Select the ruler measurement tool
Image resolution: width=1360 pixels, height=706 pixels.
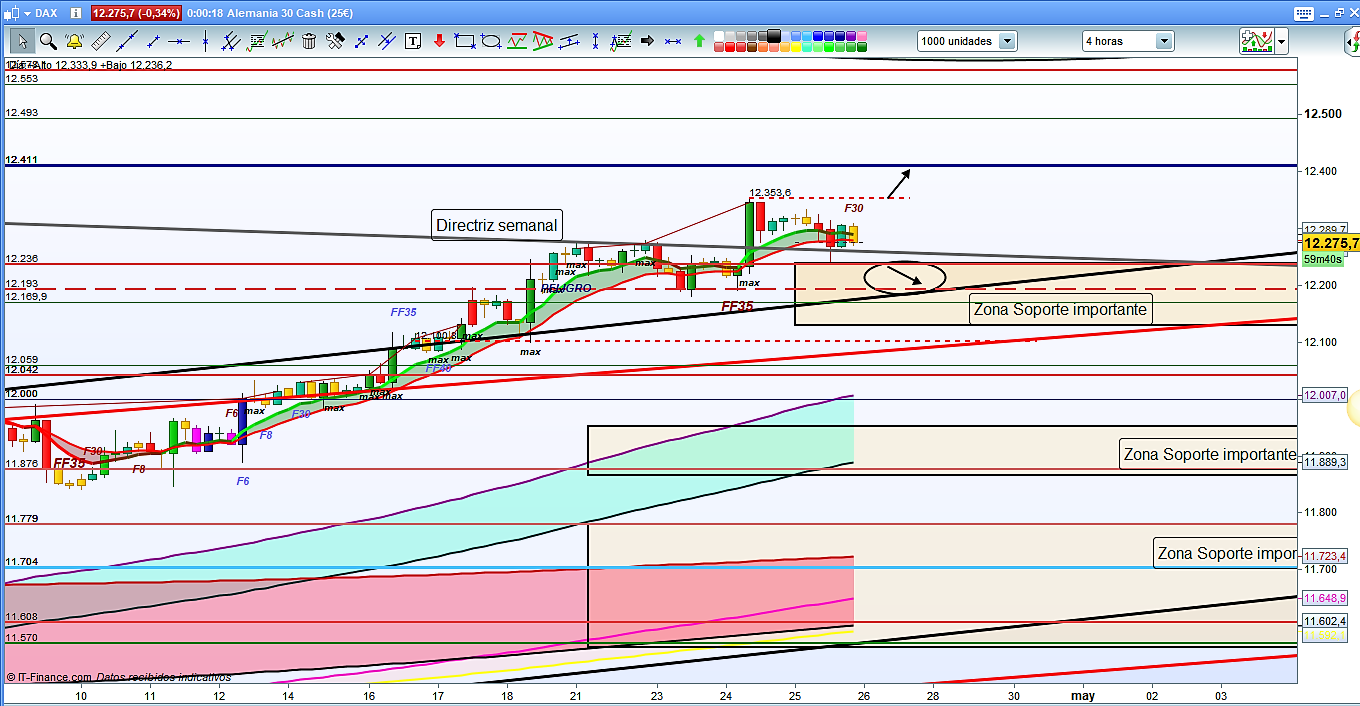(100, 41)
